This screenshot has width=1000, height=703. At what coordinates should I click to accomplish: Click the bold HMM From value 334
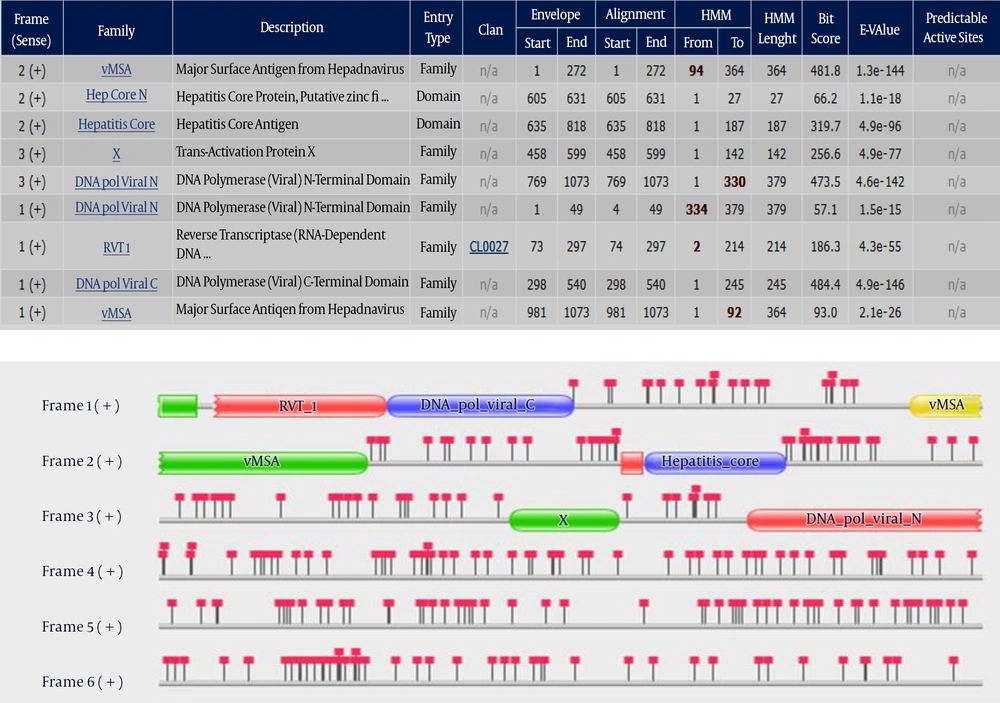(696, 209)
